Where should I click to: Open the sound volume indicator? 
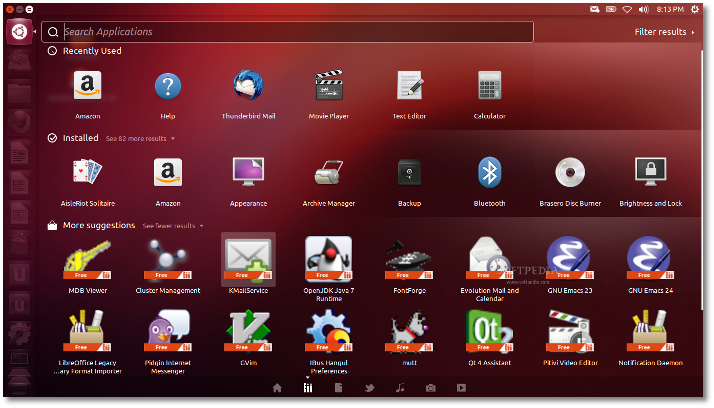pos(643,9)
